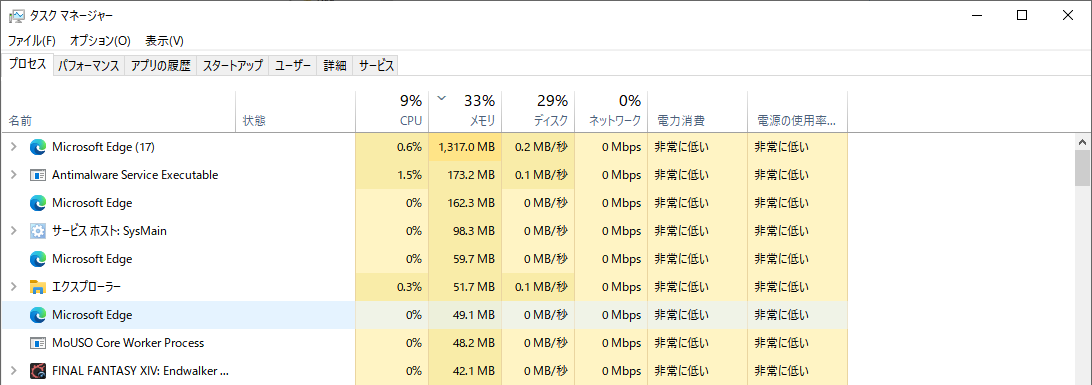
Task: Click the vertical scrollbar up arrow
Action: point(1083,141)
